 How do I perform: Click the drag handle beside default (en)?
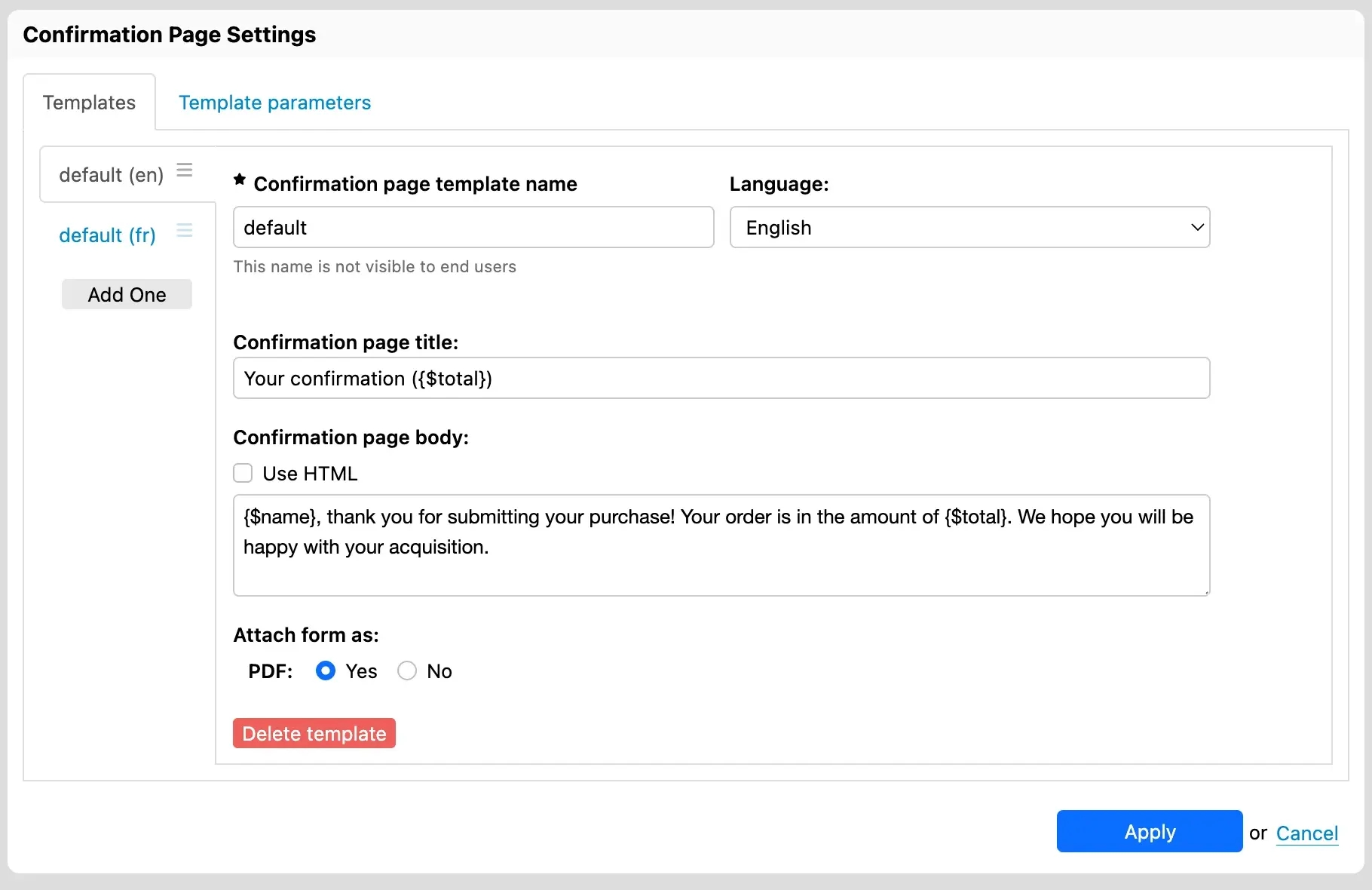point(183,170)
